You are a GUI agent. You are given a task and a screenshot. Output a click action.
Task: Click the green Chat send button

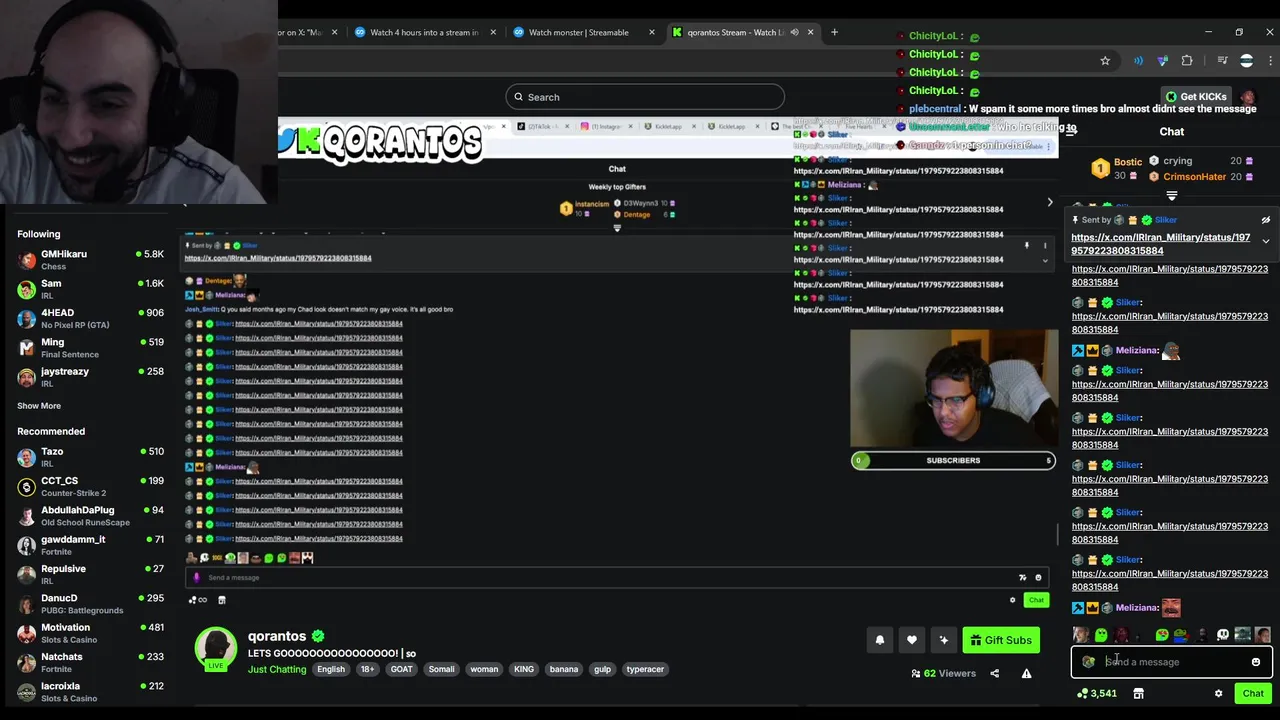click(1253, 693)
